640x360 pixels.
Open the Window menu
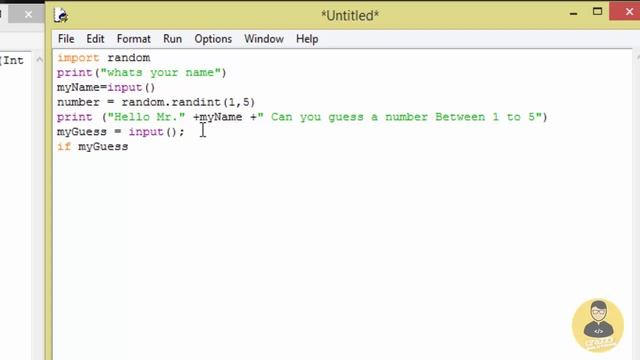click(264, 39)
